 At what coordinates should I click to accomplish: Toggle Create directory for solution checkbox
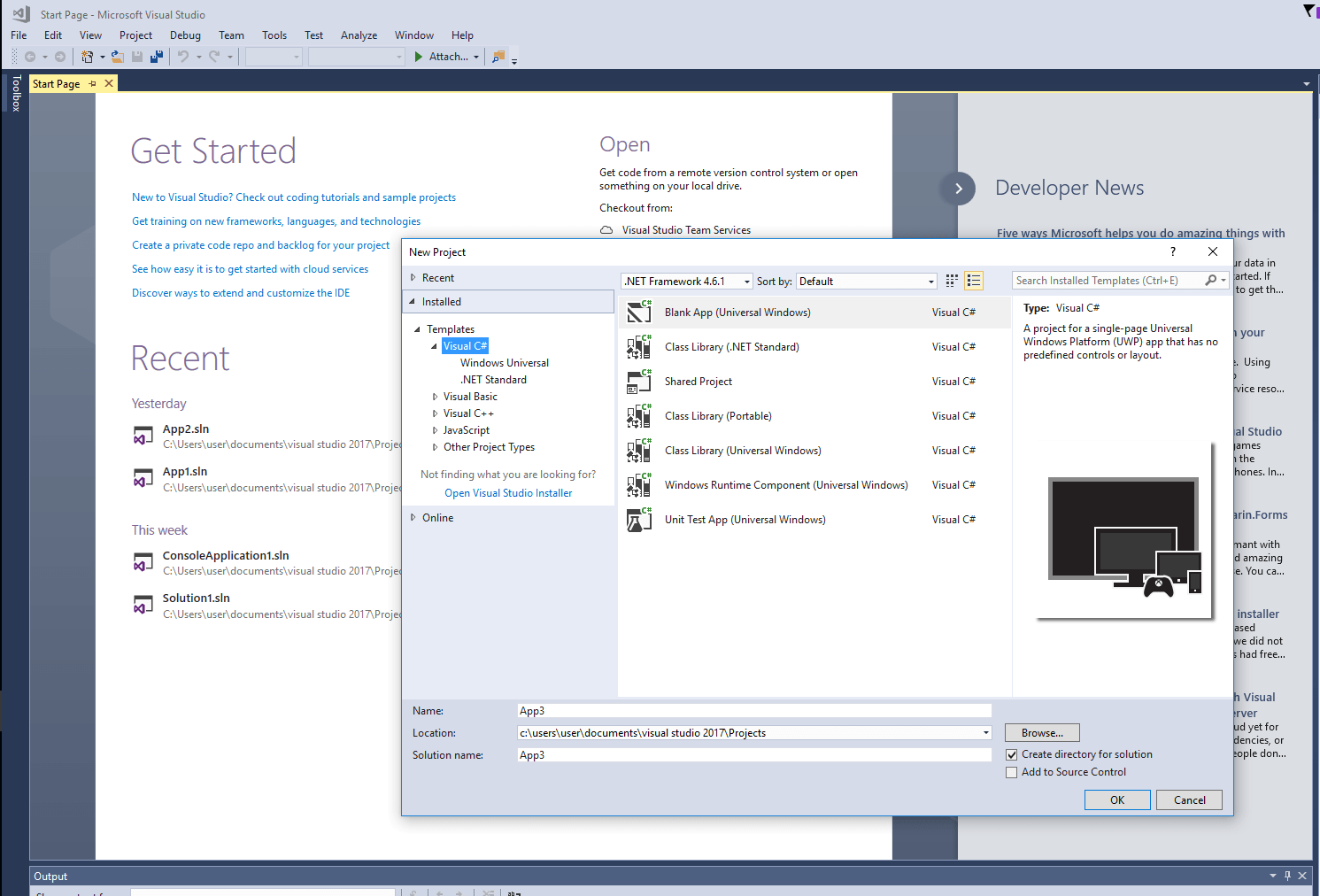[x=1012, y=754]
